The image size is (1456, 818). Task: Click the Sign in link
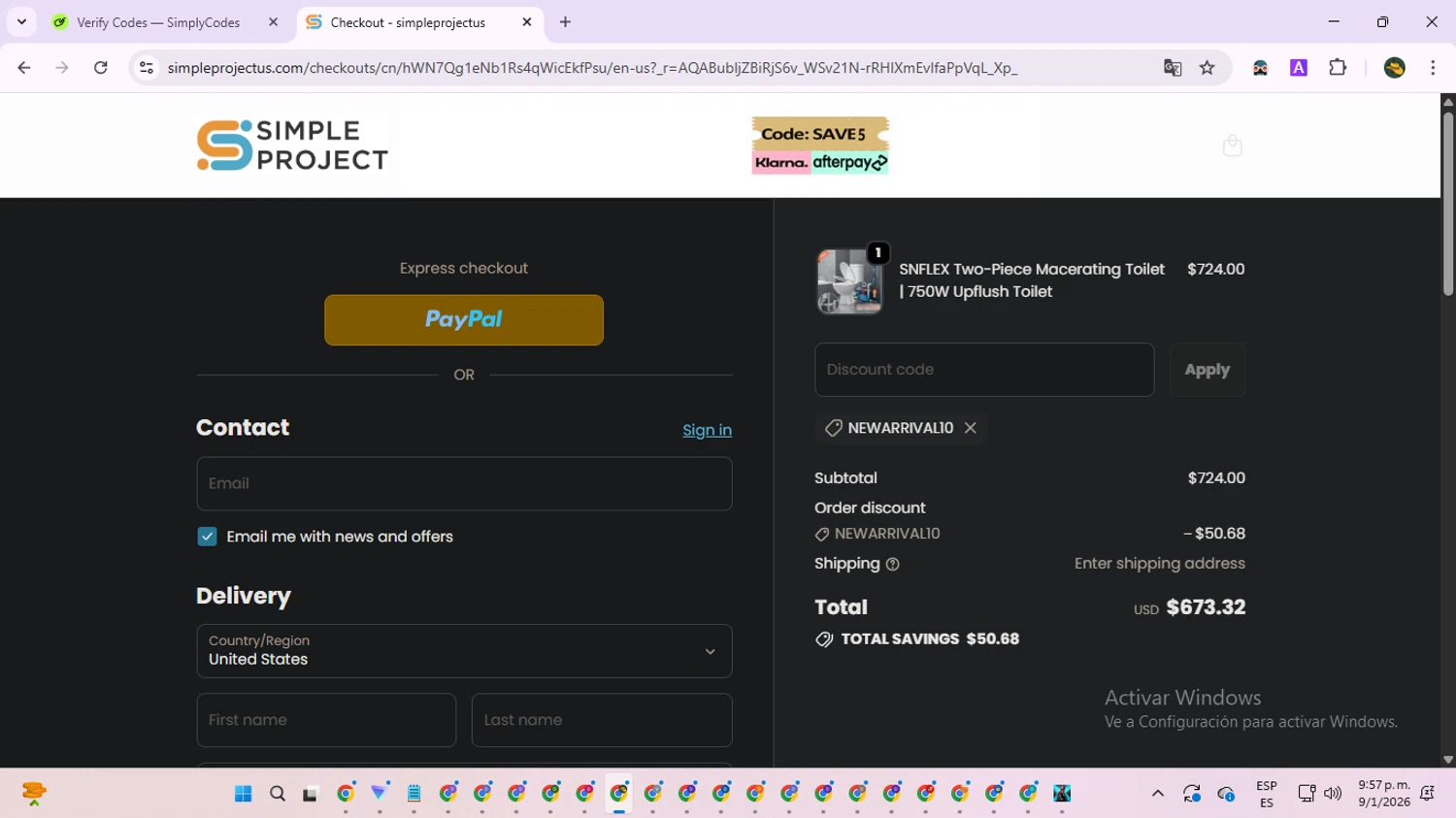click(707, 430)
